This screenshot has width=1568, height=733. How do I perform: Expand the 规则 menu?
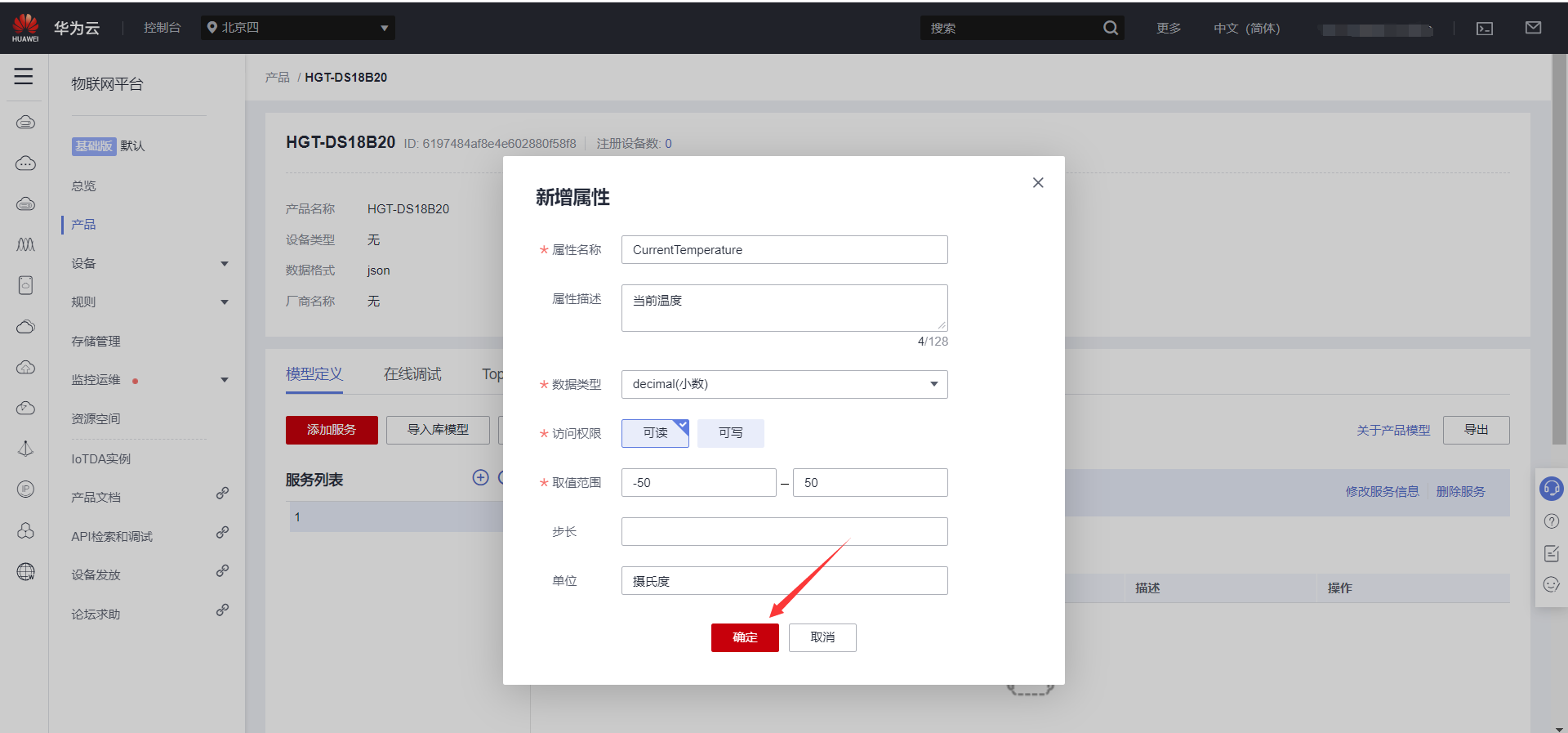[x=225, y=302]
